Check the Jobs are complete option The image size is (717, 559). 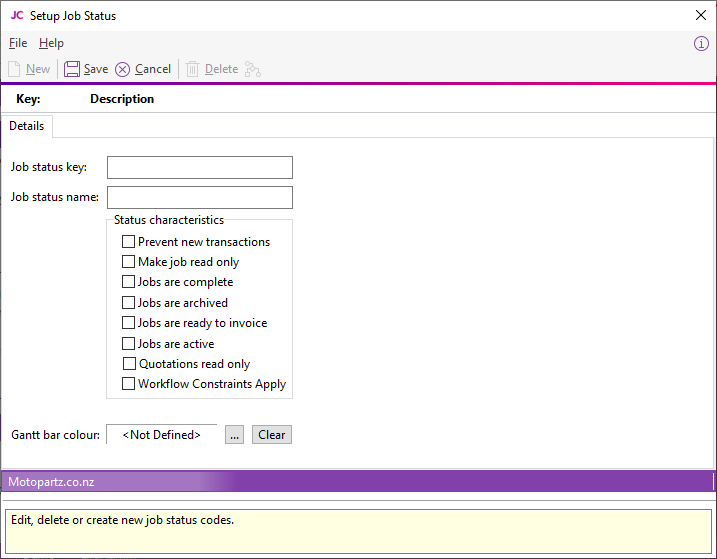click(128, 282)
